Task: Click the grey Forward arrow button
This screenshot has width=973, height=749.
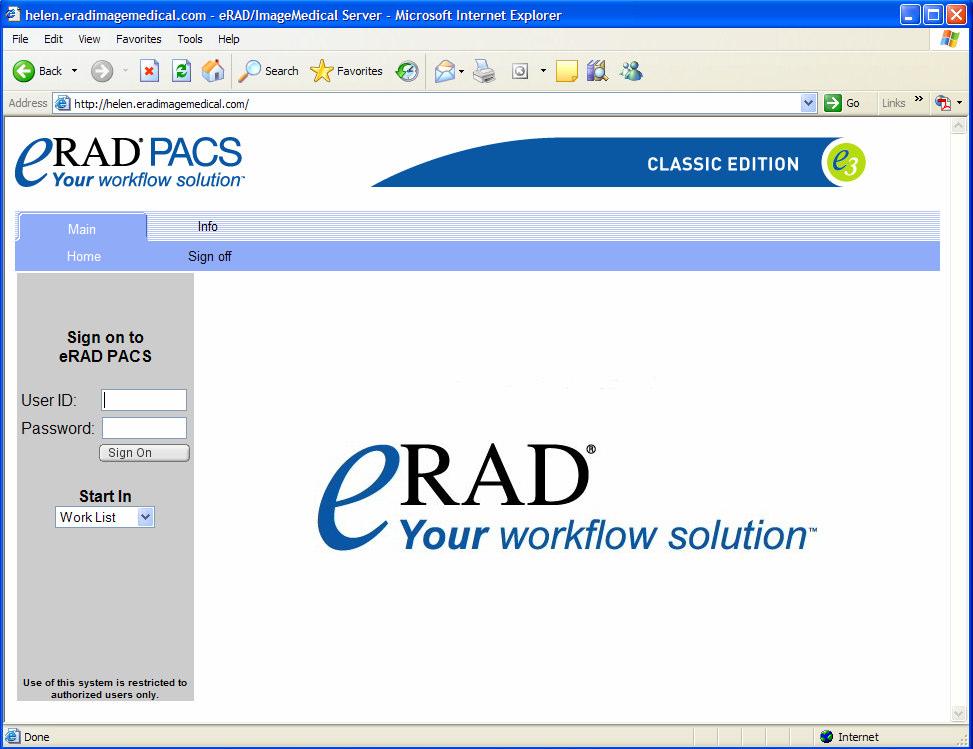Action: tap(102, 71)
